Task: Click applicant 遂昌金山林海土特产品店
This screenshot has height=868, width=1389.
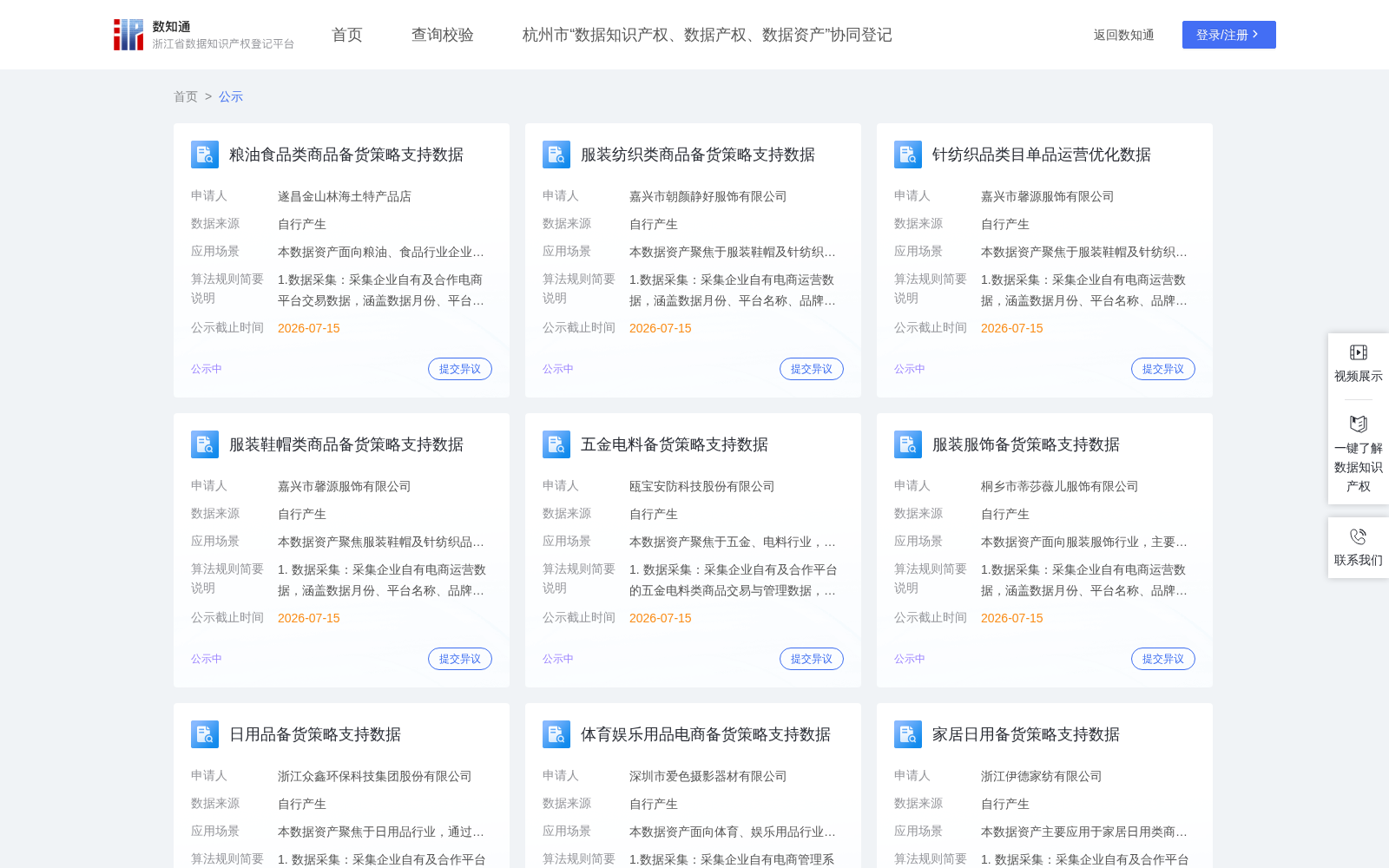Action: point(345,196)
